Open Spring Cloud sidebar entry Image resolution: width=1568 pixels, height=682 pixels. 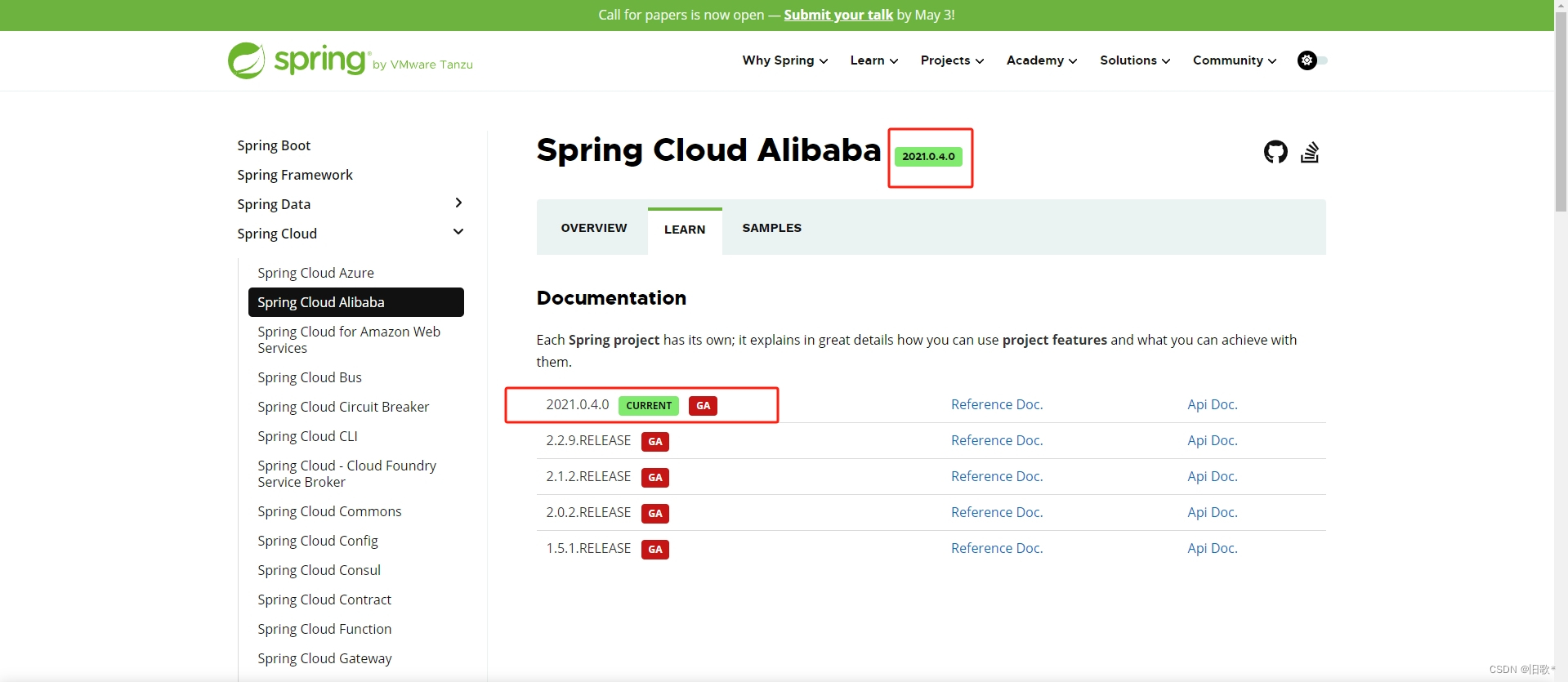[x=277, y=234]
